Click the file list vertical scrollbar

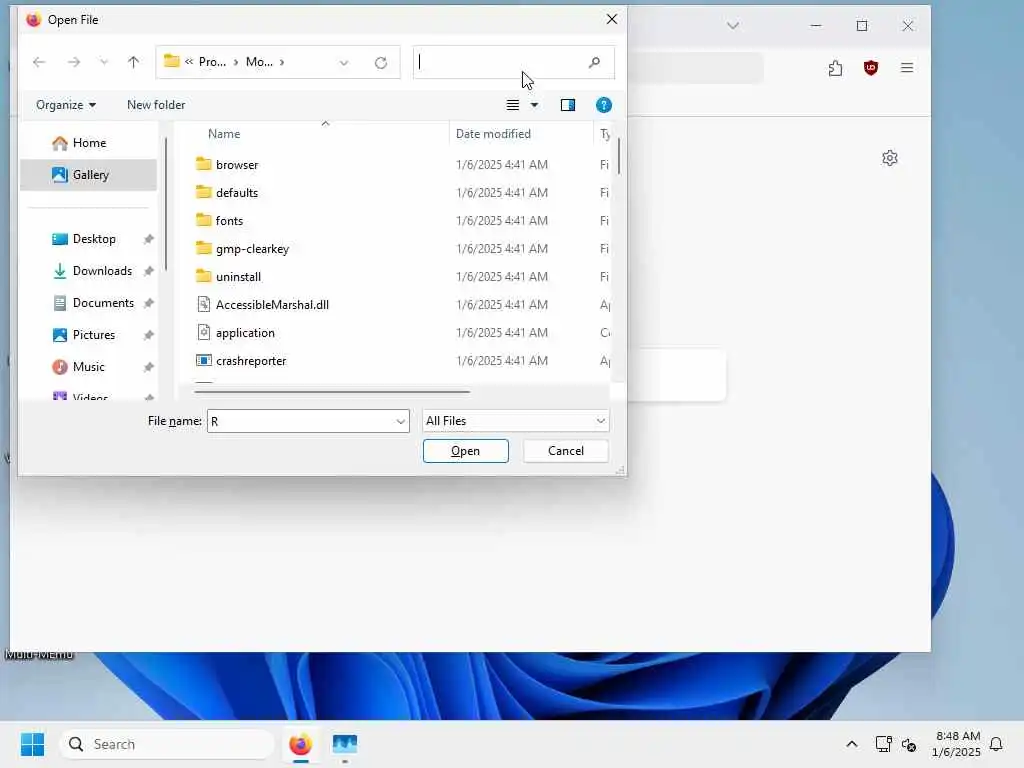click(618, 157)
